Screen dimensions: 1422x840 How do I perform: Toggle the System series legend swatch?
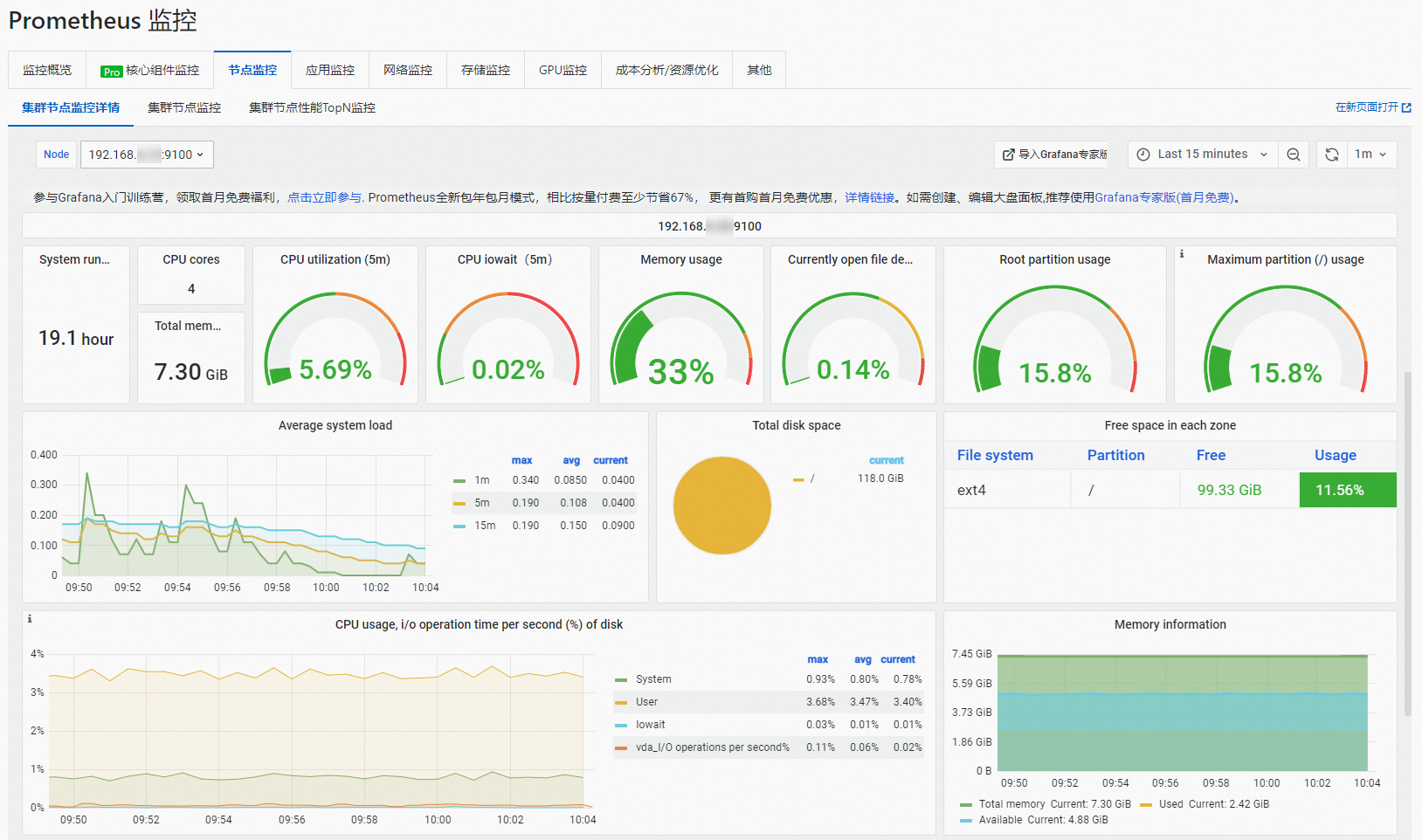[x=621, y=679]
